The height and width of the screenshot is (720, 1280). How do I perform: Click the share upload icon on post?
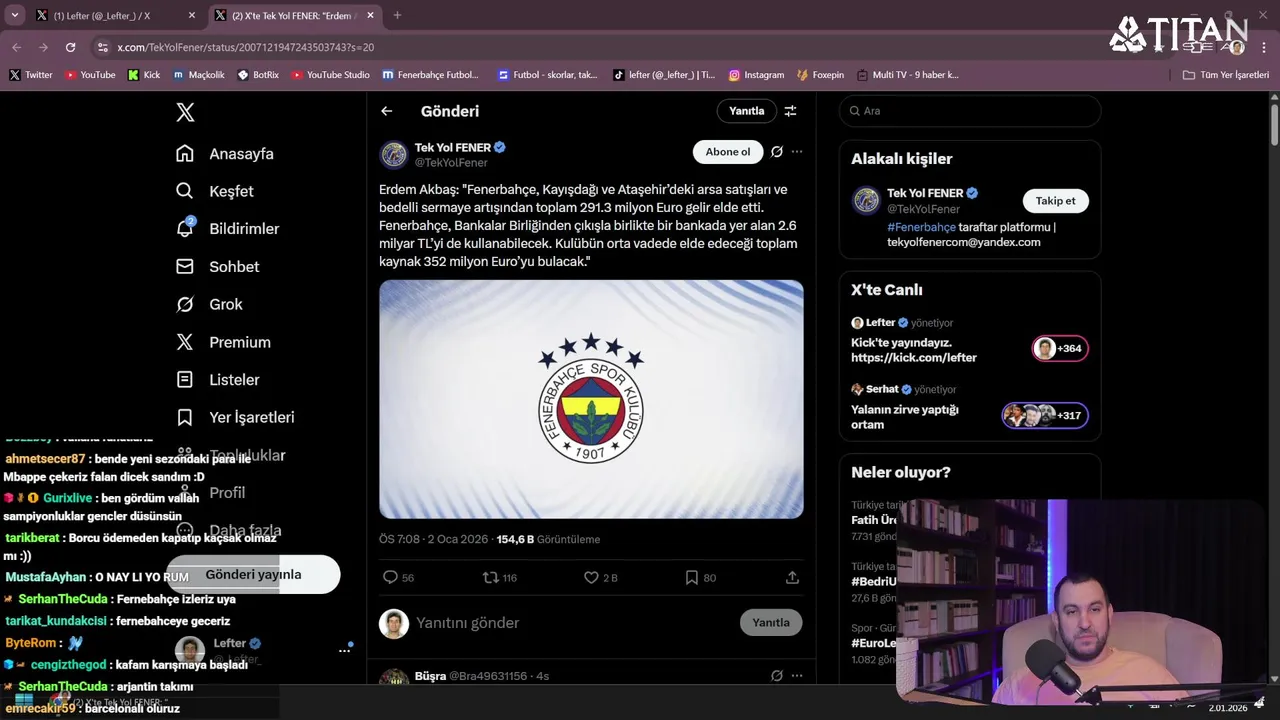tap(792, 577)
